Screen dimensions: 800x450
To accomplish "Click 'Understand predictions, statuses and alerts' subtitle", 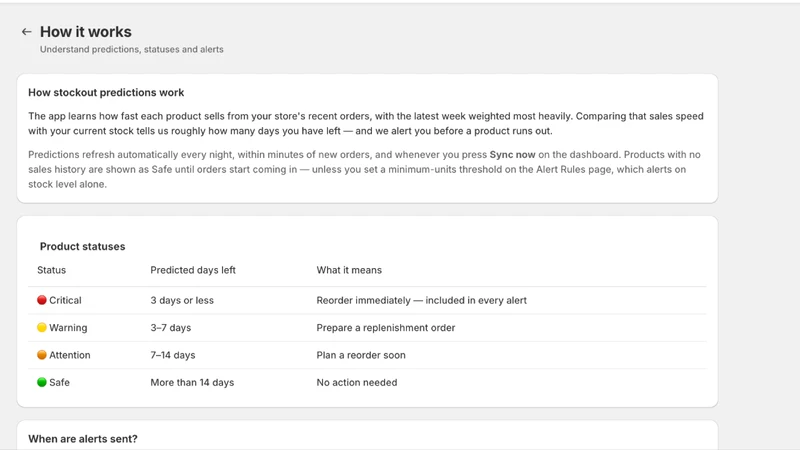I will click(132, 49).
